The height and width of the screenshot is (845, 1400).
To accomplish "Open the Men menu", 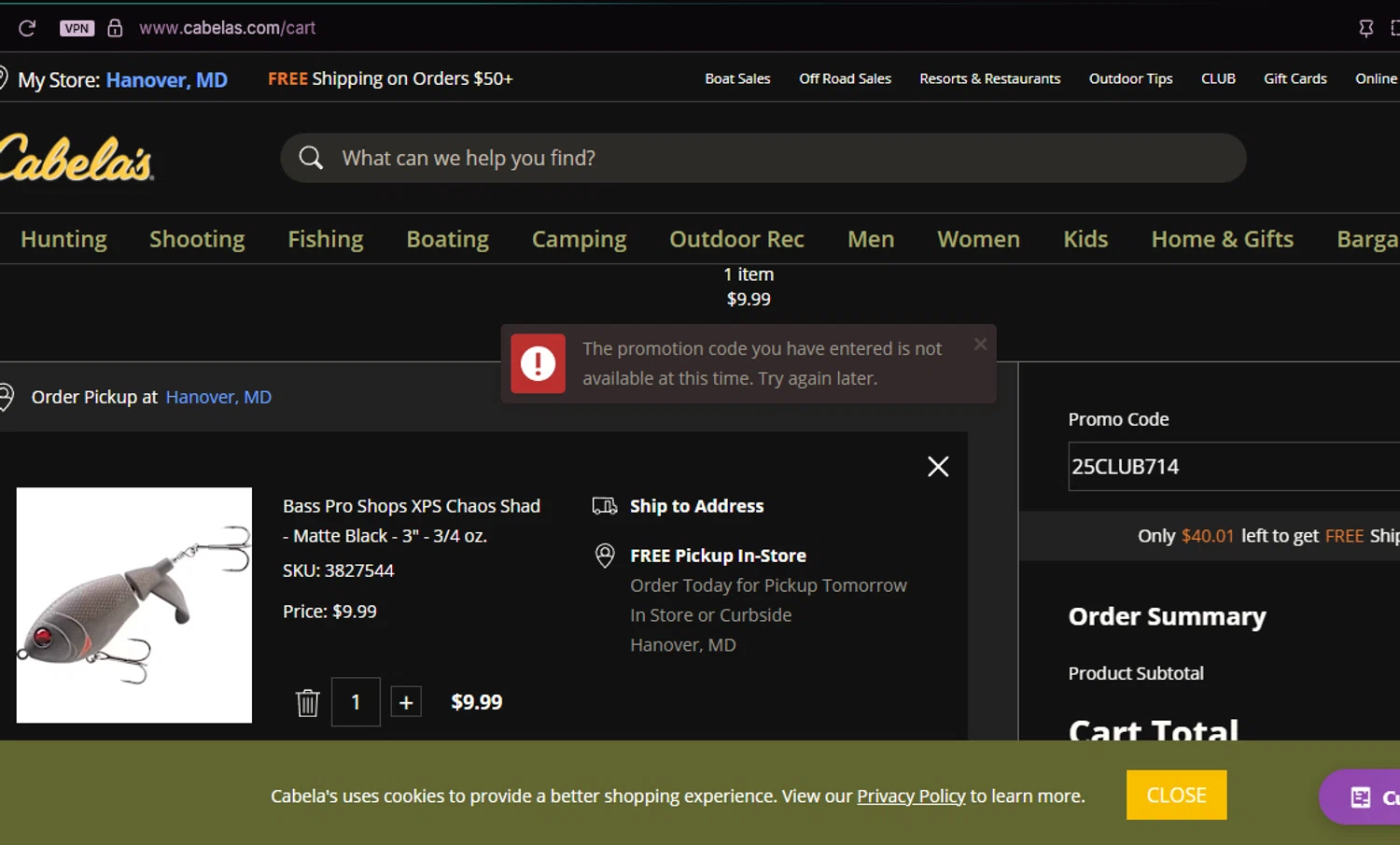I will (871, 239).
